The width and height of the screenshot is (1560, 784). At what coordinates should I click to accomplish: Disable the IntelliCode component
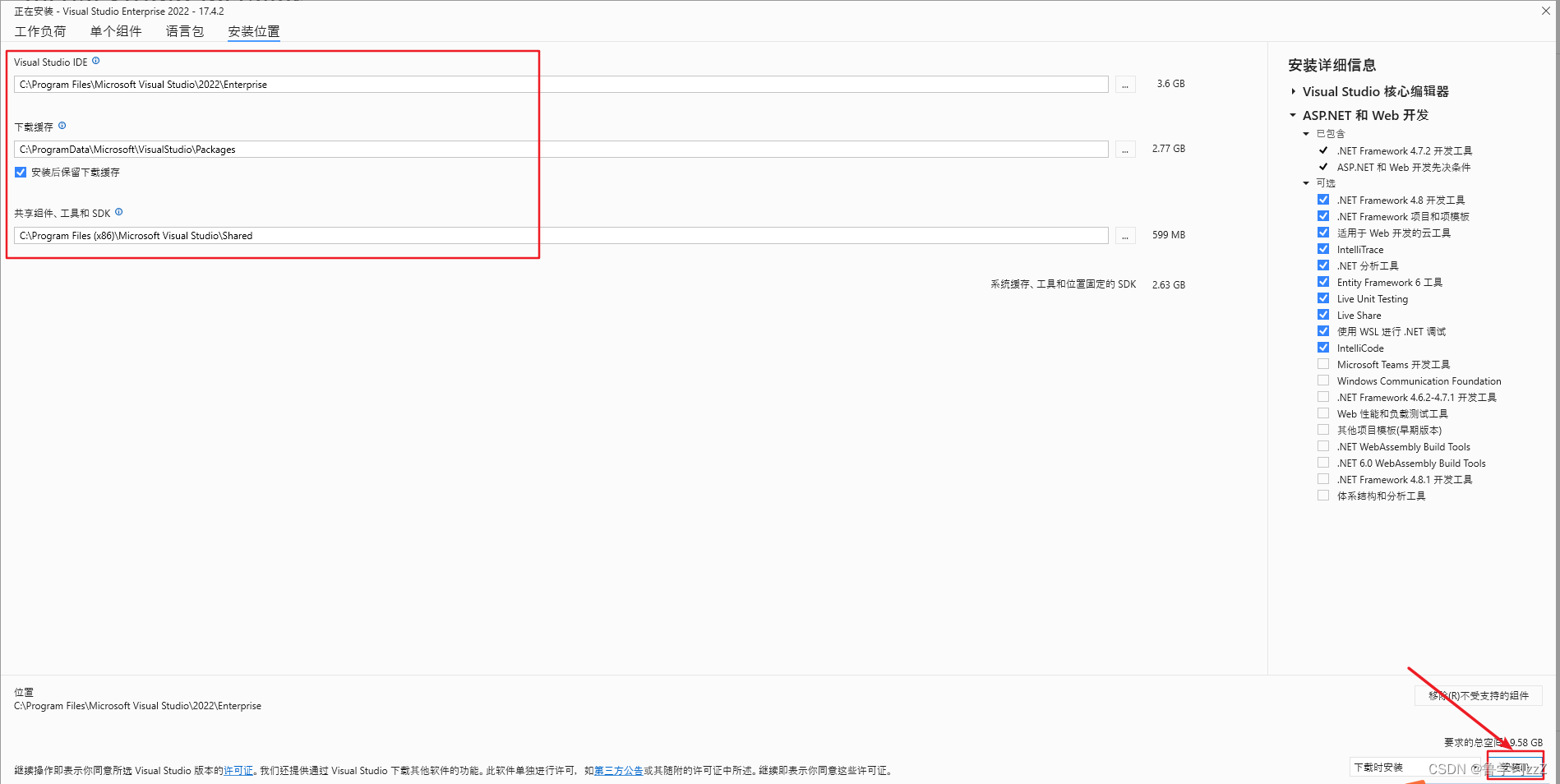coord(1323,348)
